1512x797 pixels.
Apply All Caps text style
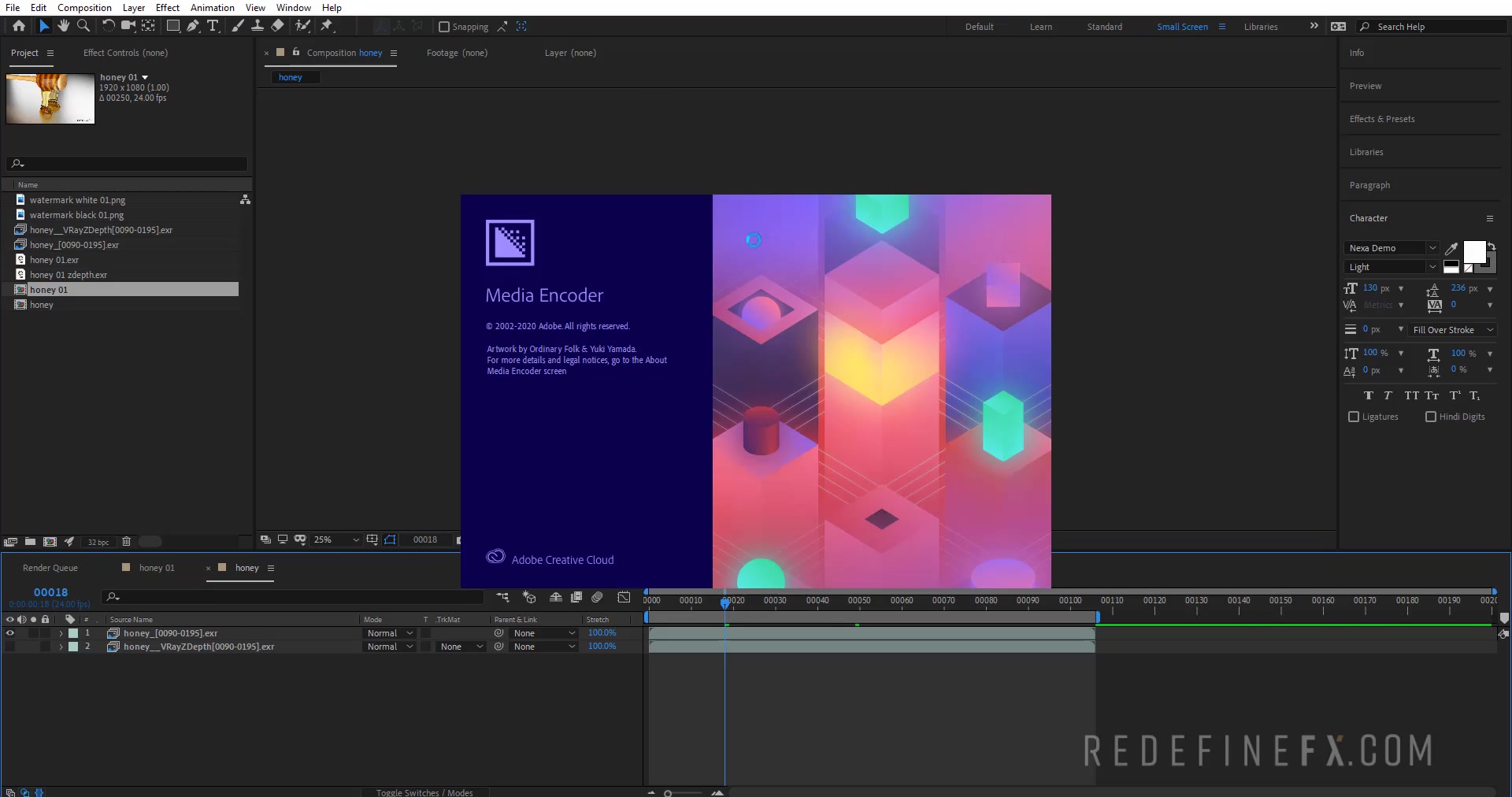pos(1411,395)
